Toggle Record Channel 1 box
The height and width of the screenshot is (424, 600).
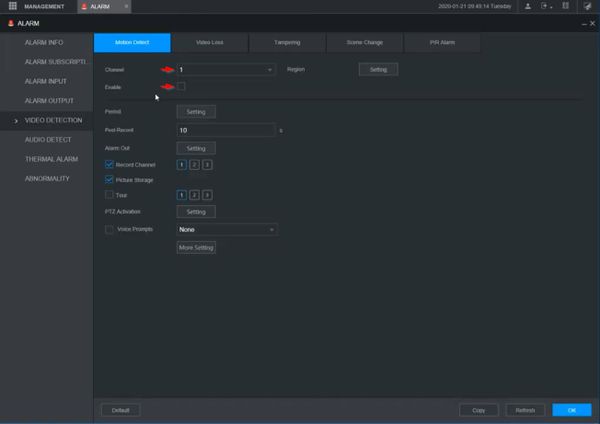(181, 165)
